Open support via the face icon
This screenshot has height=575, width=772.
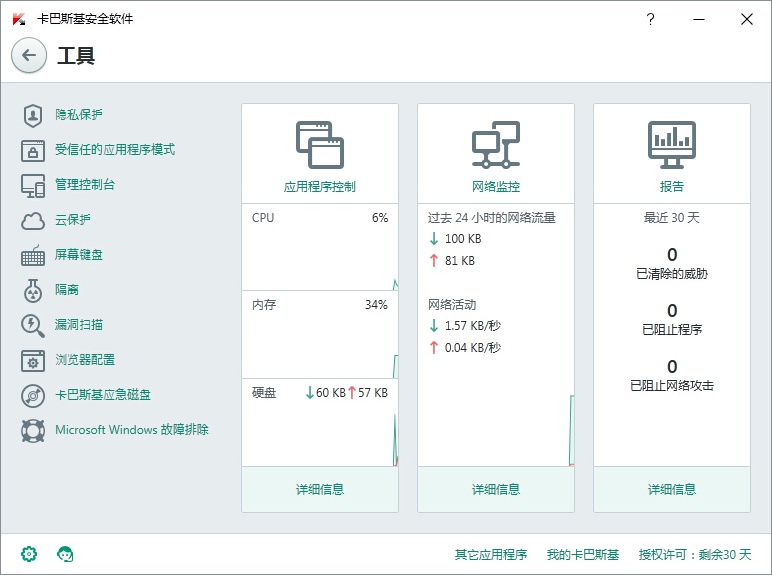click(65, 554)
